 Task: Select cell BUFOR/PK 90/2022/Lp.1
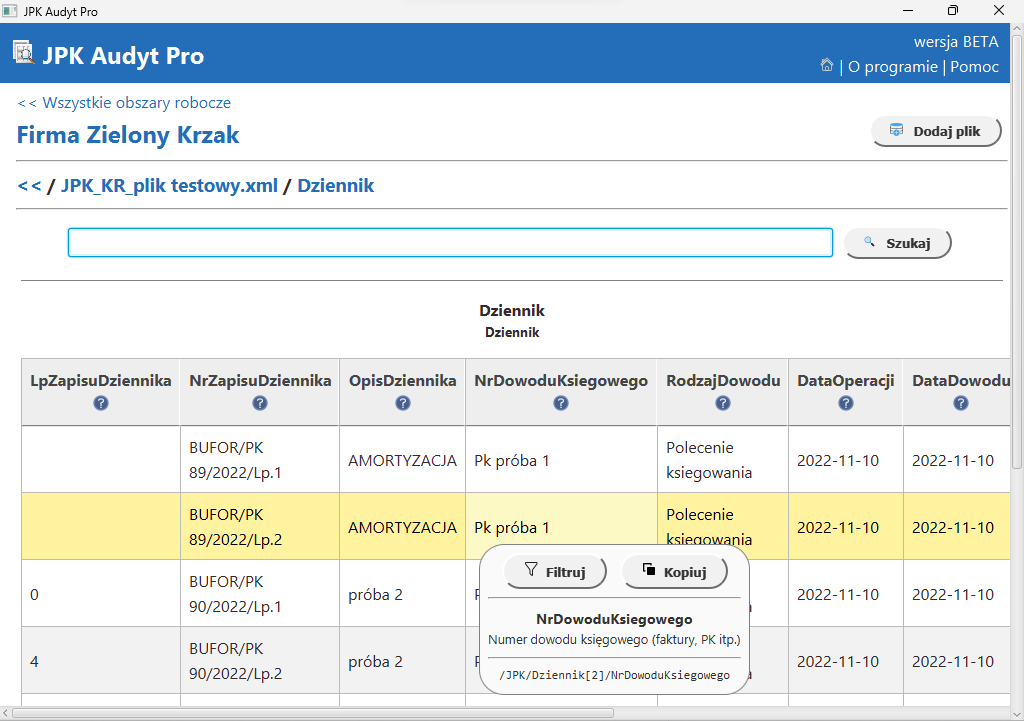(260, 594)
